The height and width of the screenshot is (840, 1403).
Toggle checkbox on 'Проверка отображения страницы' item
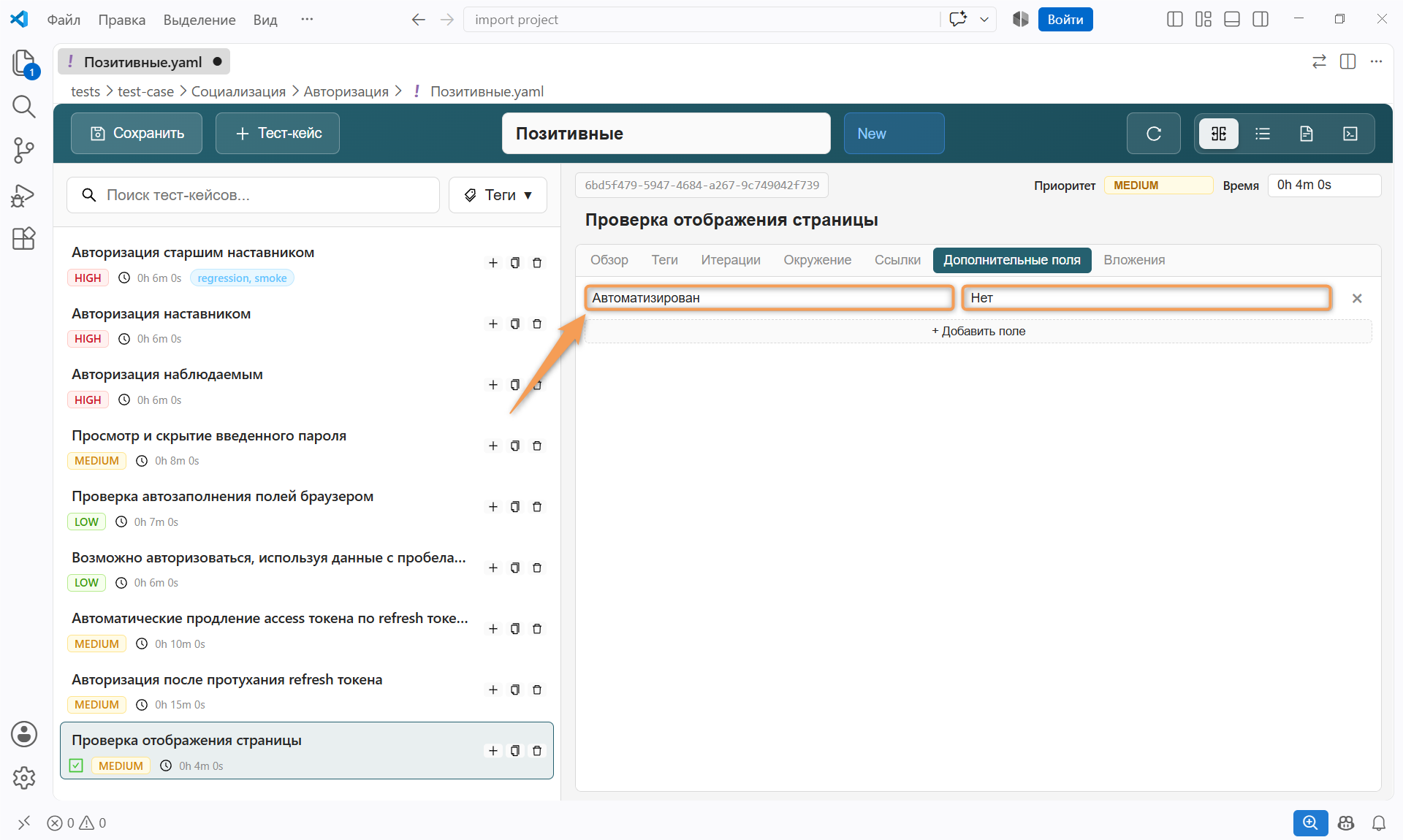pos(77,765)
